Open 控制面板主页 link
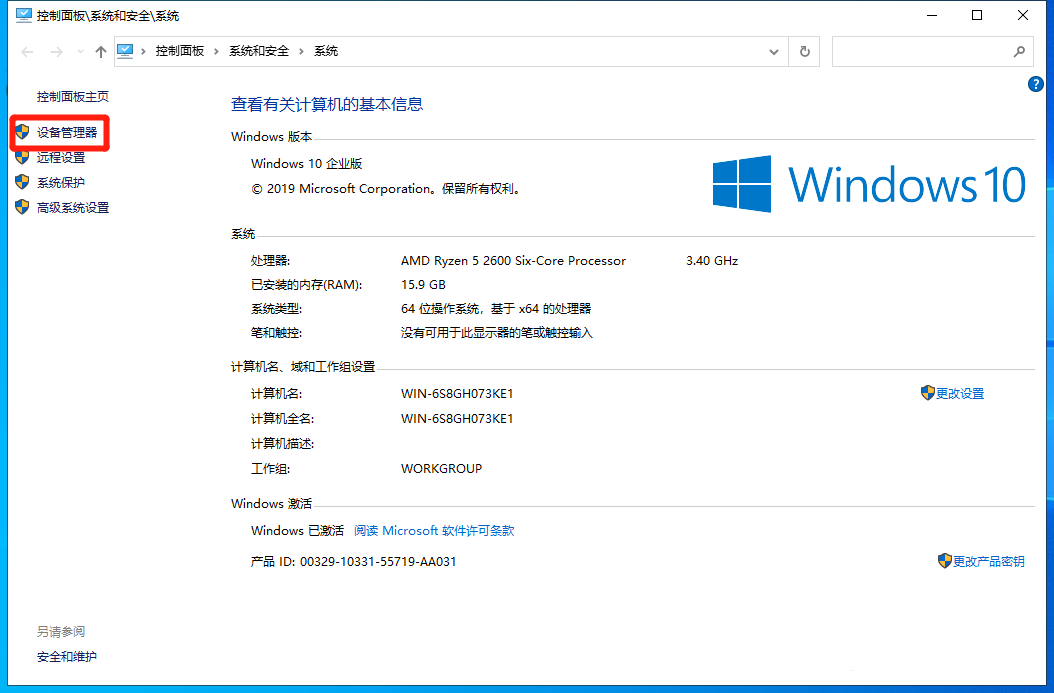 pos(73,97)
